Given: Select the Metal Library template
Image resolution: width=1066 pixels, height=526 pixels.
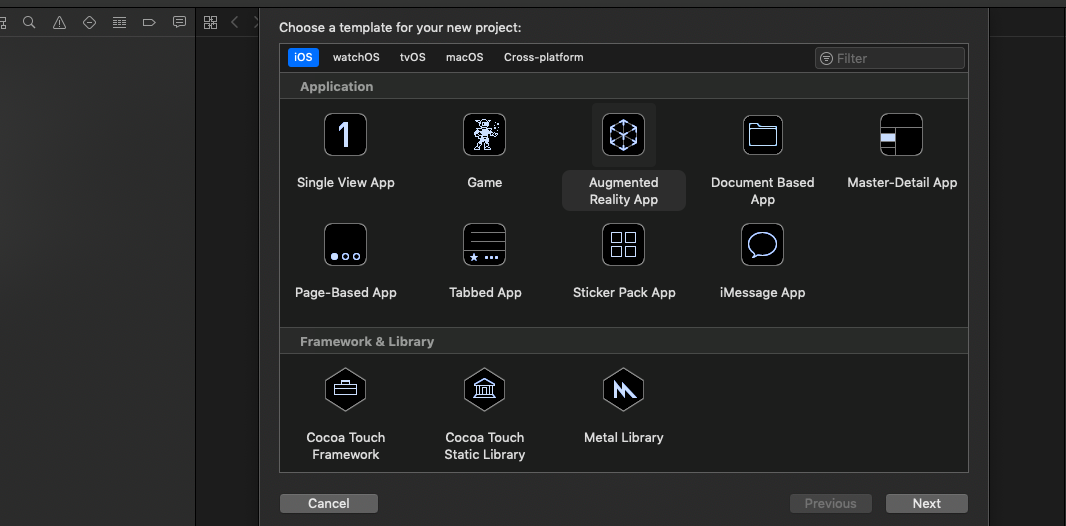Looking at the screenshot, I should pyautogui.click(x=623, y=390).
